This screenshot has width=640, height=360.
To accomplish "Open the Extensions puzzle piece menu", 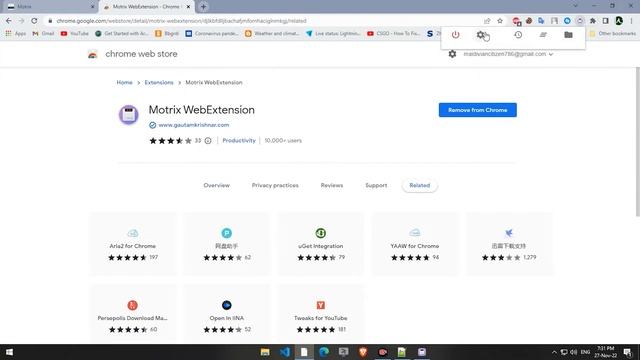I will (x=593, y=21).
